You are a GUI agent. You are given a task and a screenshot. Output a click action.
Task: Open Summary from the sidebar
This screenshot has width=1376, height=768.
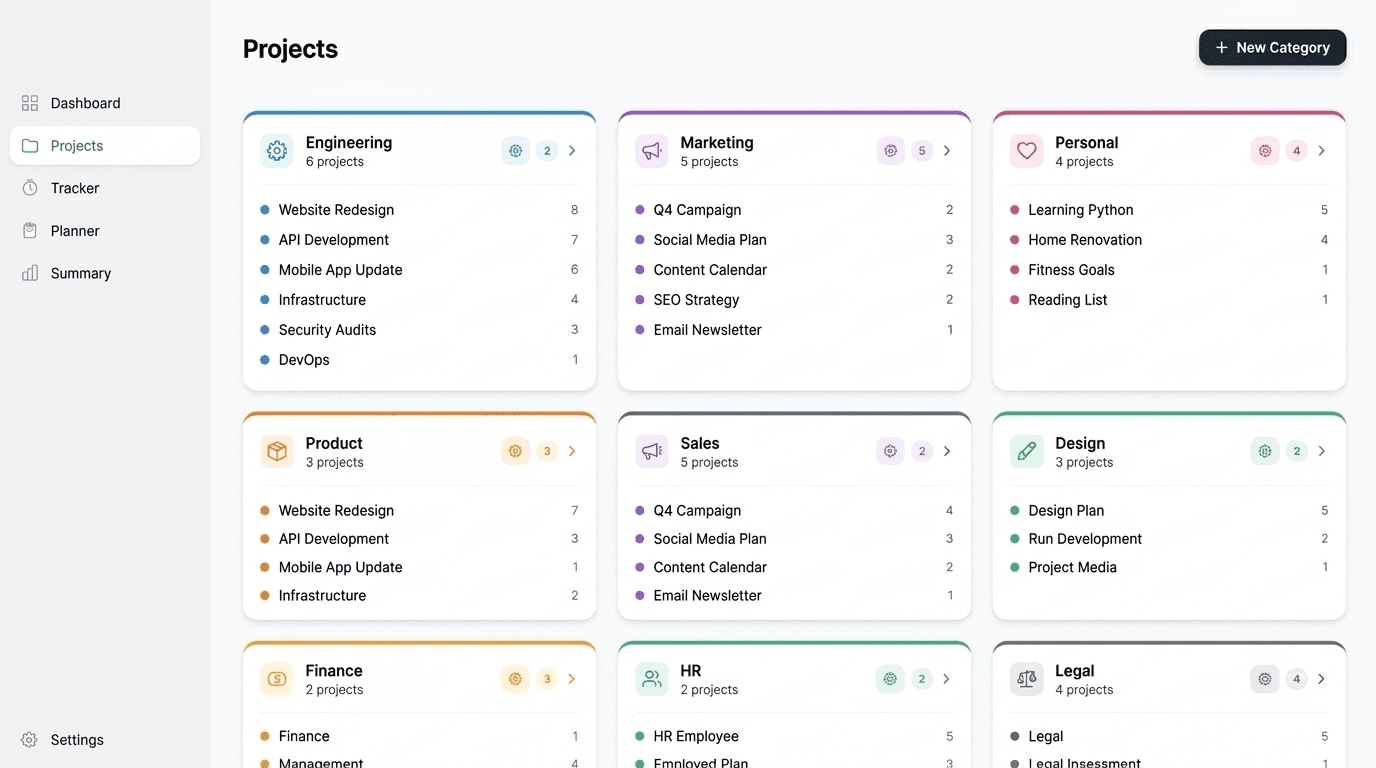coord(105,273)
